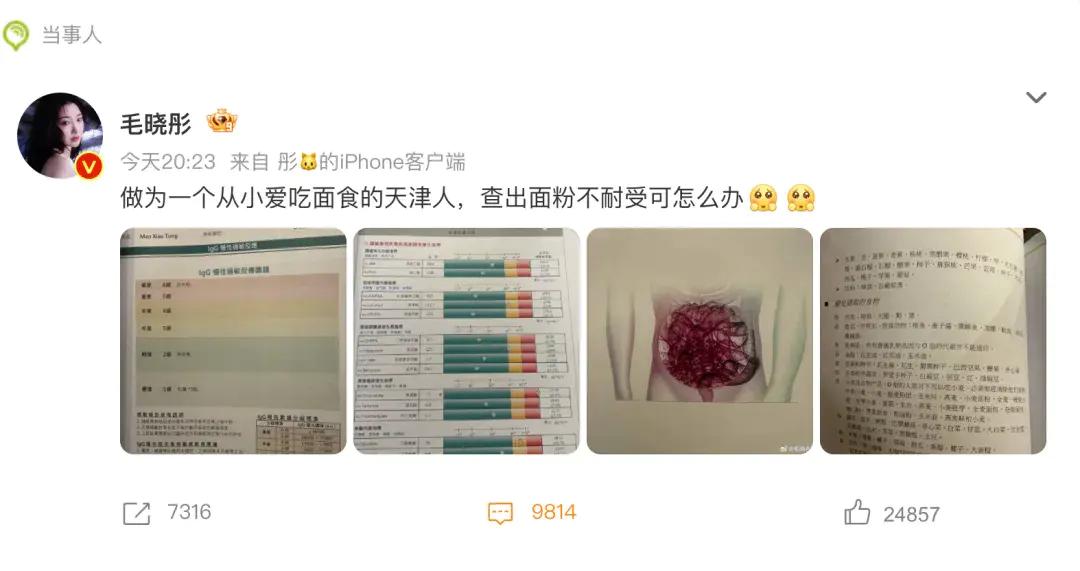This screenshot has width=1080, height=571.
Task: Click the 9814 comment count
Action: click(x=553, y=512)
